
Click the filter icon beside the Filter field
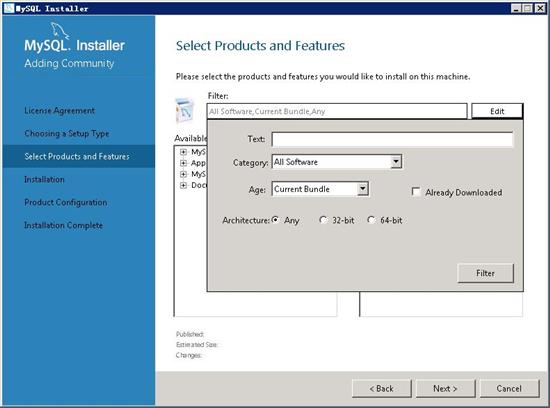(x=184, y=111)
